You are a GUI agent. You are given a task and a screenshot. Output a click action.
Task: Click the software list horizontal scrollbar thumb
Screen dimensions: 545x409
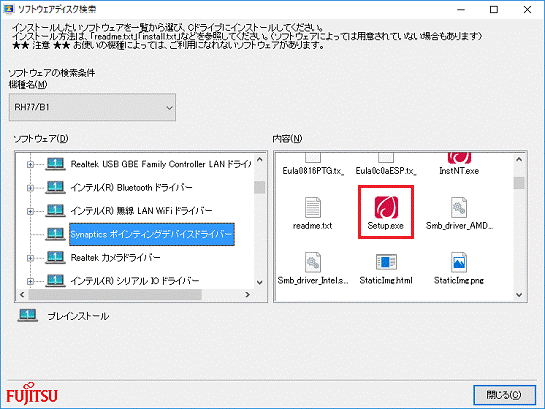(115, 295)
